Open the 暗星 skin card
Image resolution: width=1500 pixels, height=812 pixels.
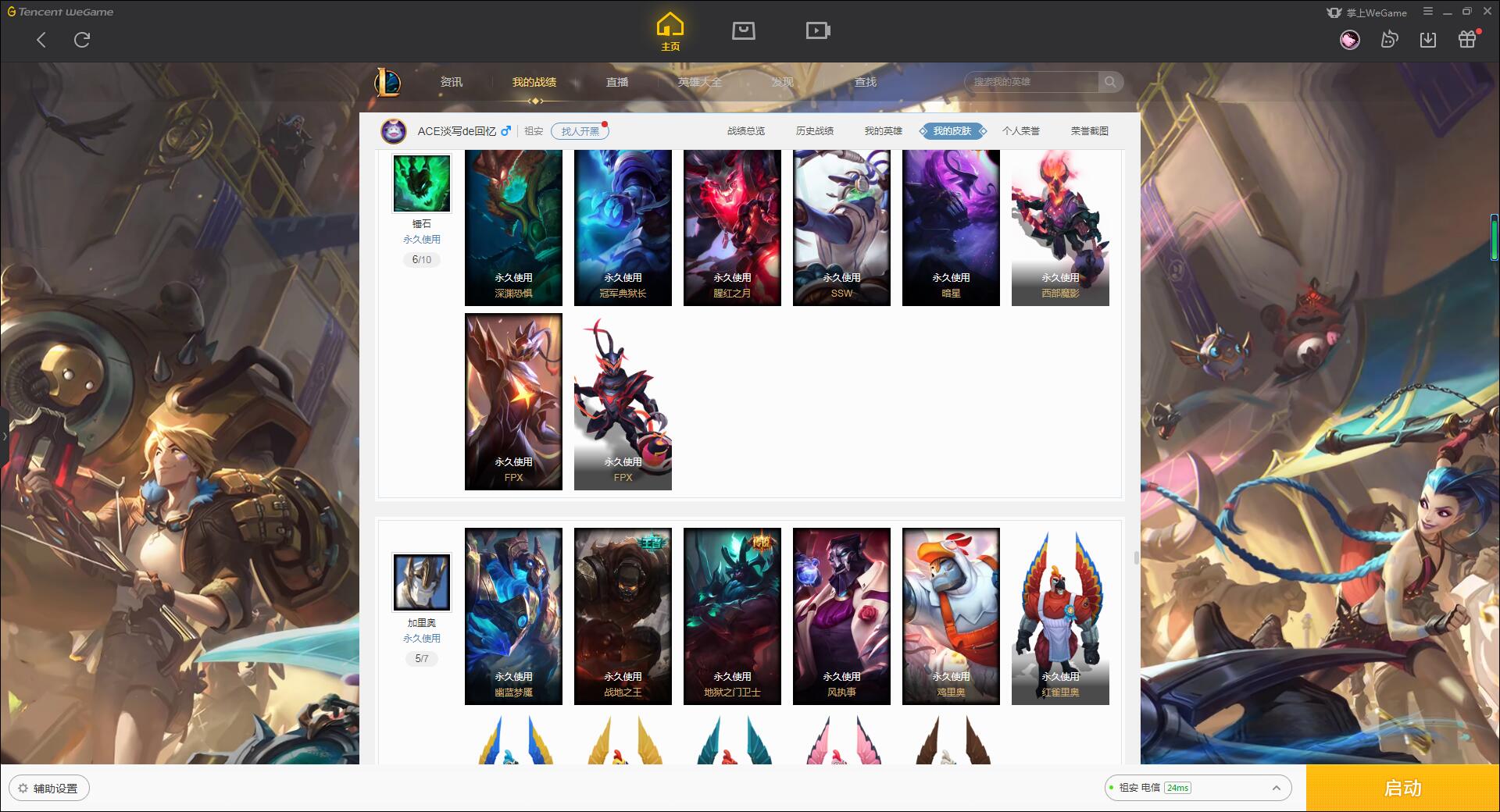pos(951,227)
